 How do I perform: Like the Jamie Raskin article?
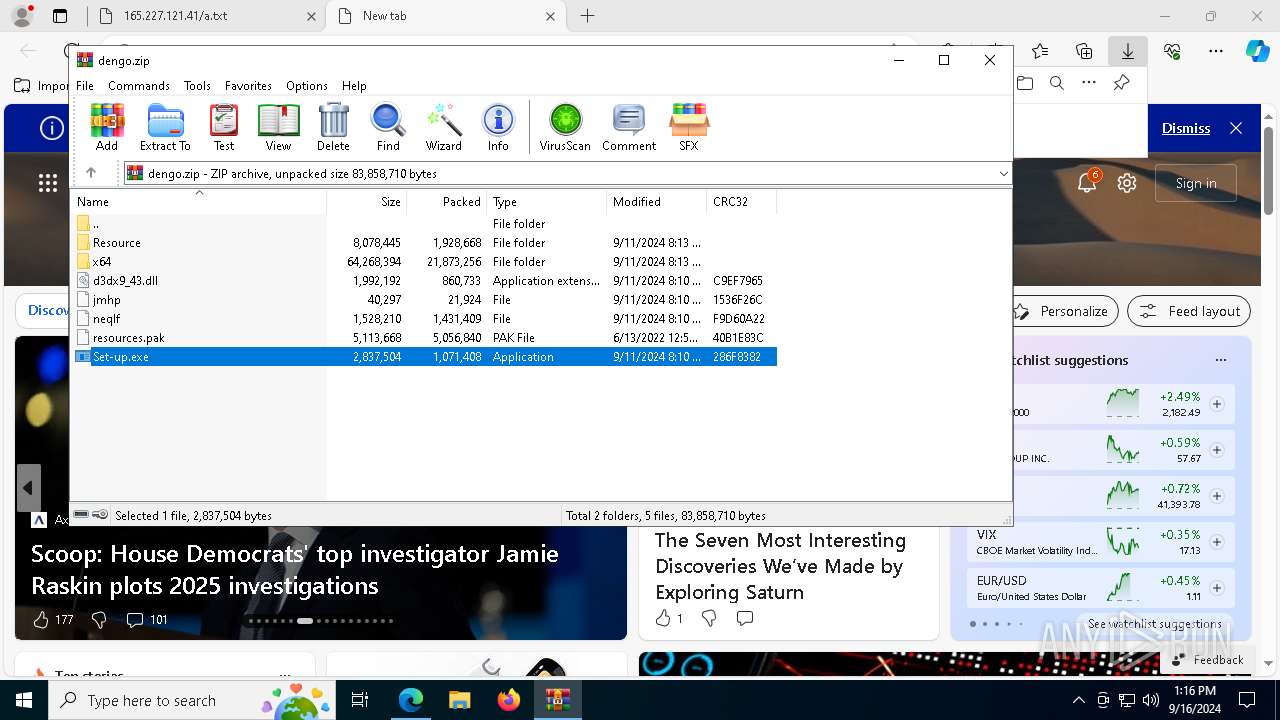41,620
